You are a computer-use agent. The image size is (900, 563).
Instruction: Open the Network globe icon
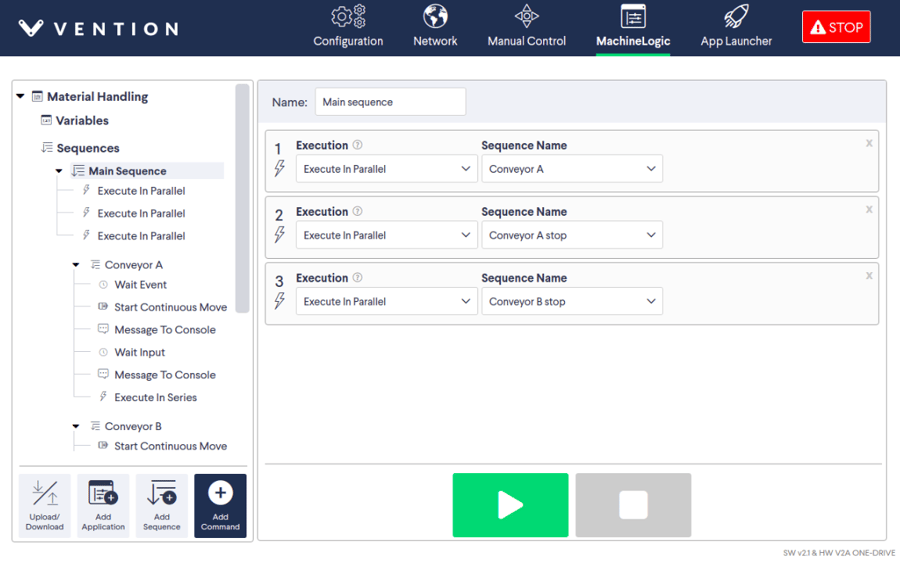coord(435,17)
